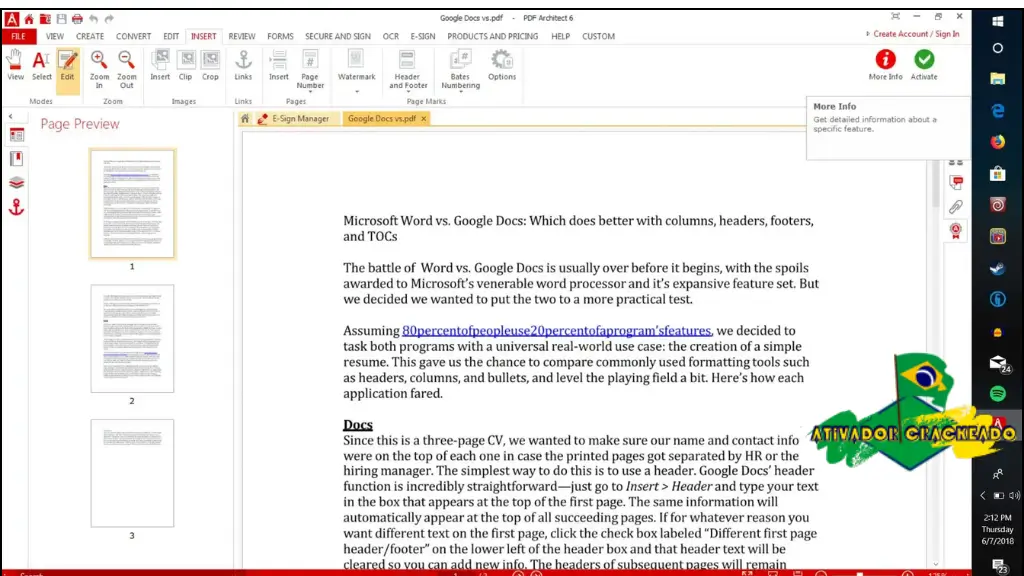
Task: Switch to the EDIT ribbon tab
Action: point(171,37)
